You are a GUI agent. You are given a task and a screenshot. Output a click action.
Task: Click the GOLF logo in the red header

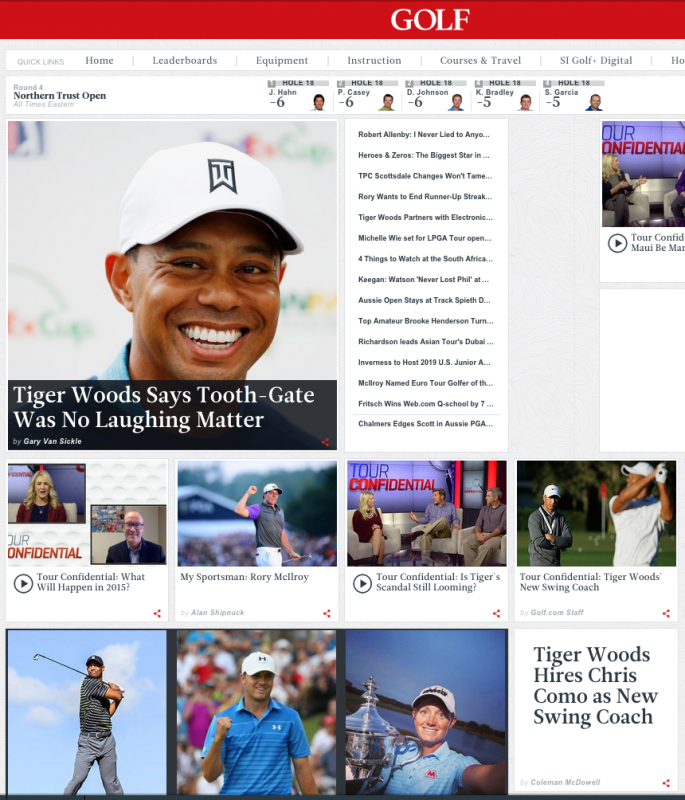[x=430, y=20]
